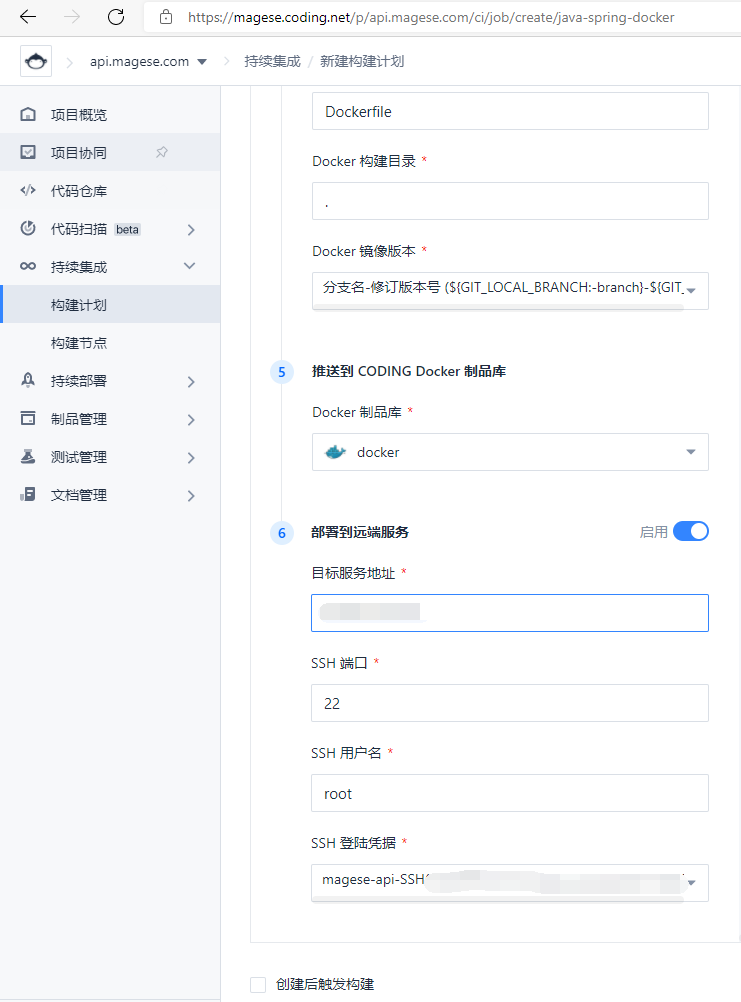The width and height of the screenshot is (741, 1002).
Task: Click the Docker whale icon in 制品库 field
Action: [335, 452]
